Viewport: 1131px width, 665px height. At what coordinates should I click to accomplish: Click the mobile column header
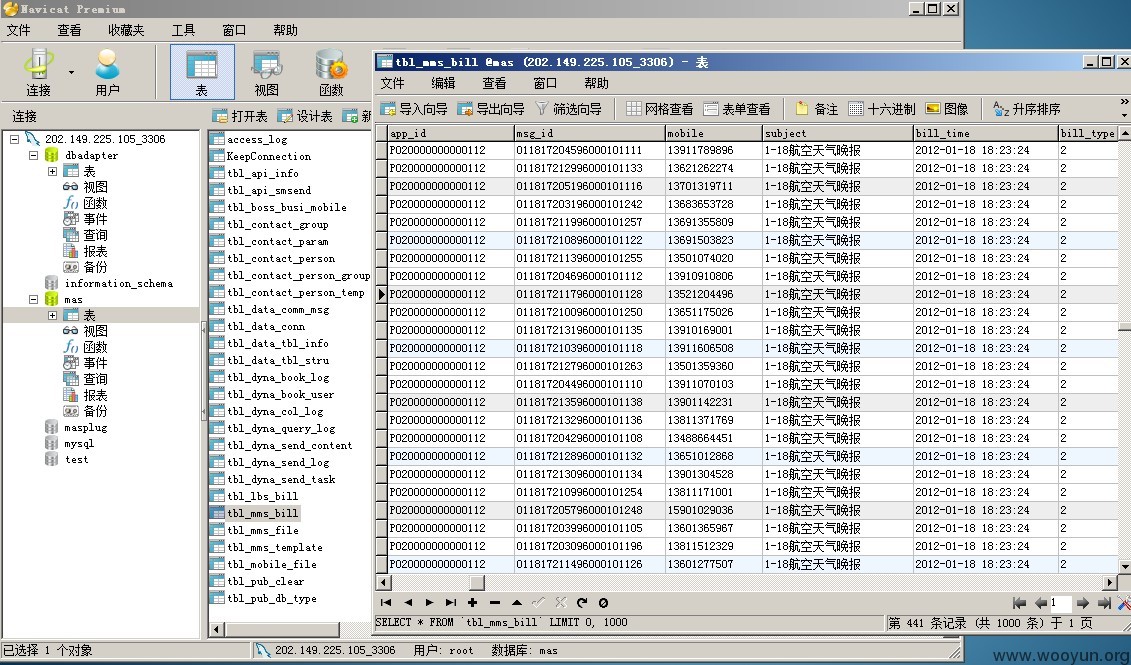pyautogui.click(x=713, y=133)
